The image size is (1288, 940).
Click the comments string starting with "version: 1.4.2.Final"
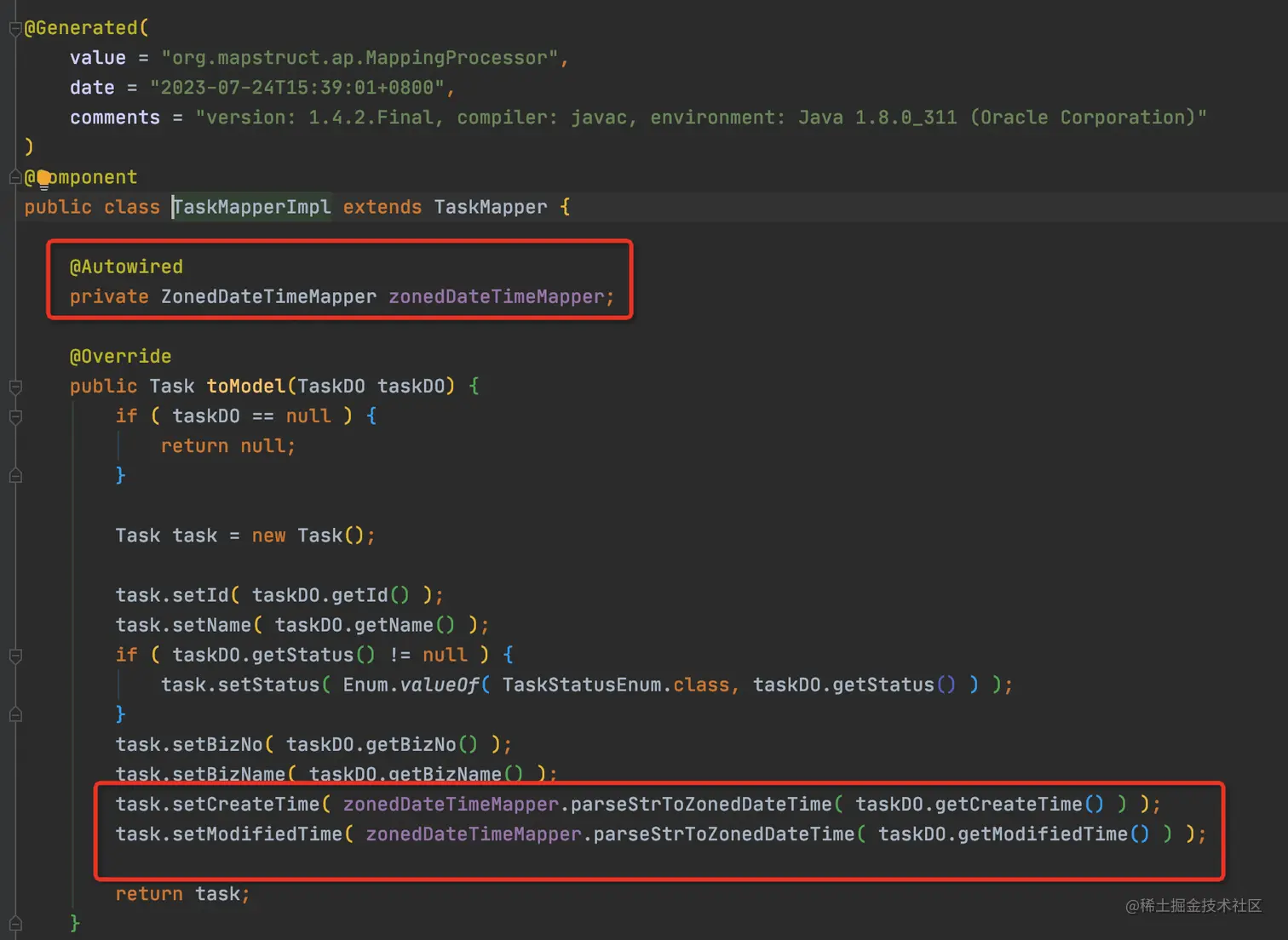(x=701, y=117)
